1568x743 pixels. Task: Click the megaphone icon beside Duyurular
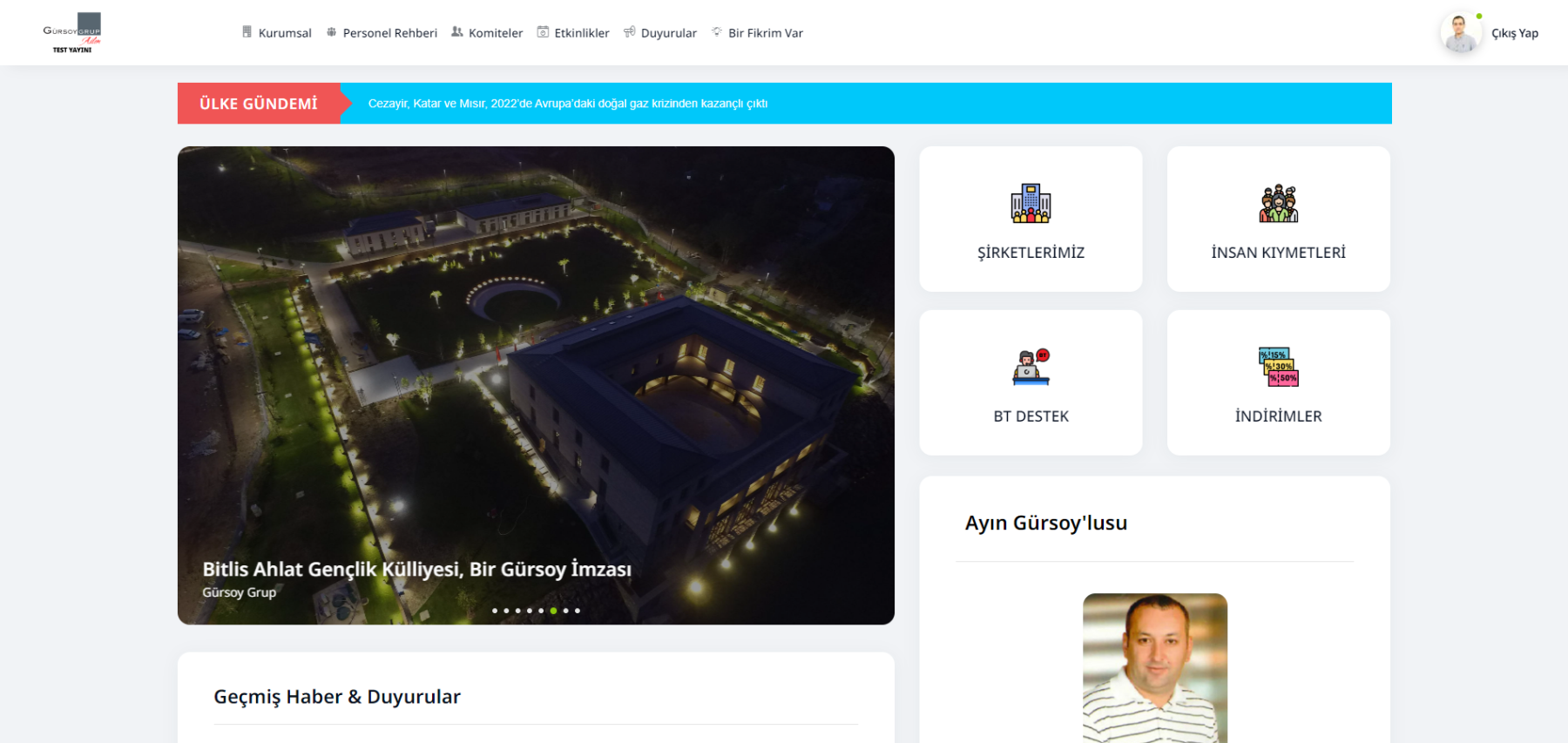click(630, 32)
